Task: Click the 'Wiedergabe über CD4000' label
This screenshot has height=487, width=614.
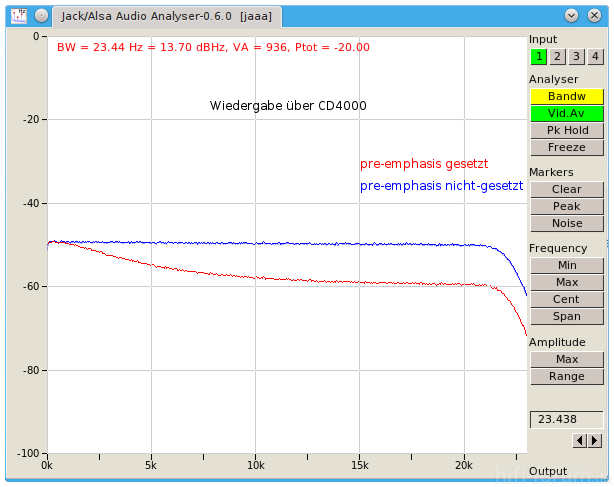Action: coord(288,106)
